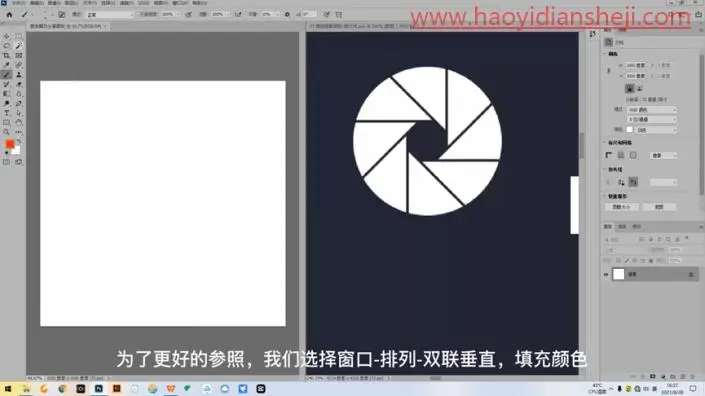Click the canvas width field in Properties

[x=636, y=66]
